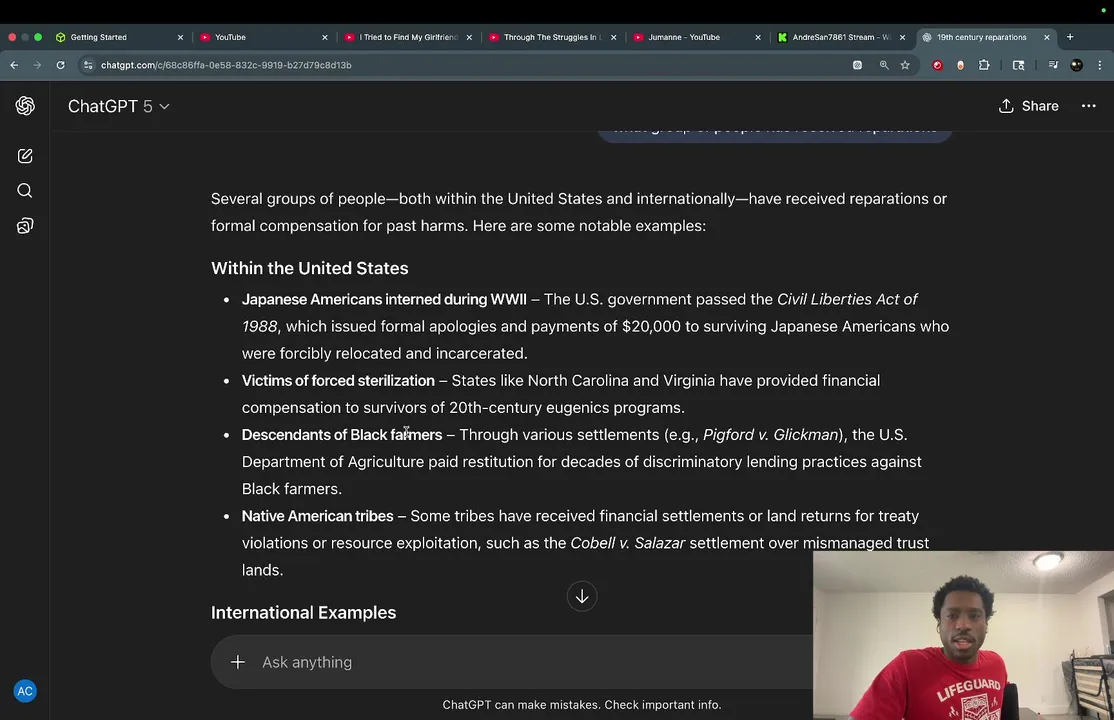Click the plus attach icon in composer

tap(238, 662)
